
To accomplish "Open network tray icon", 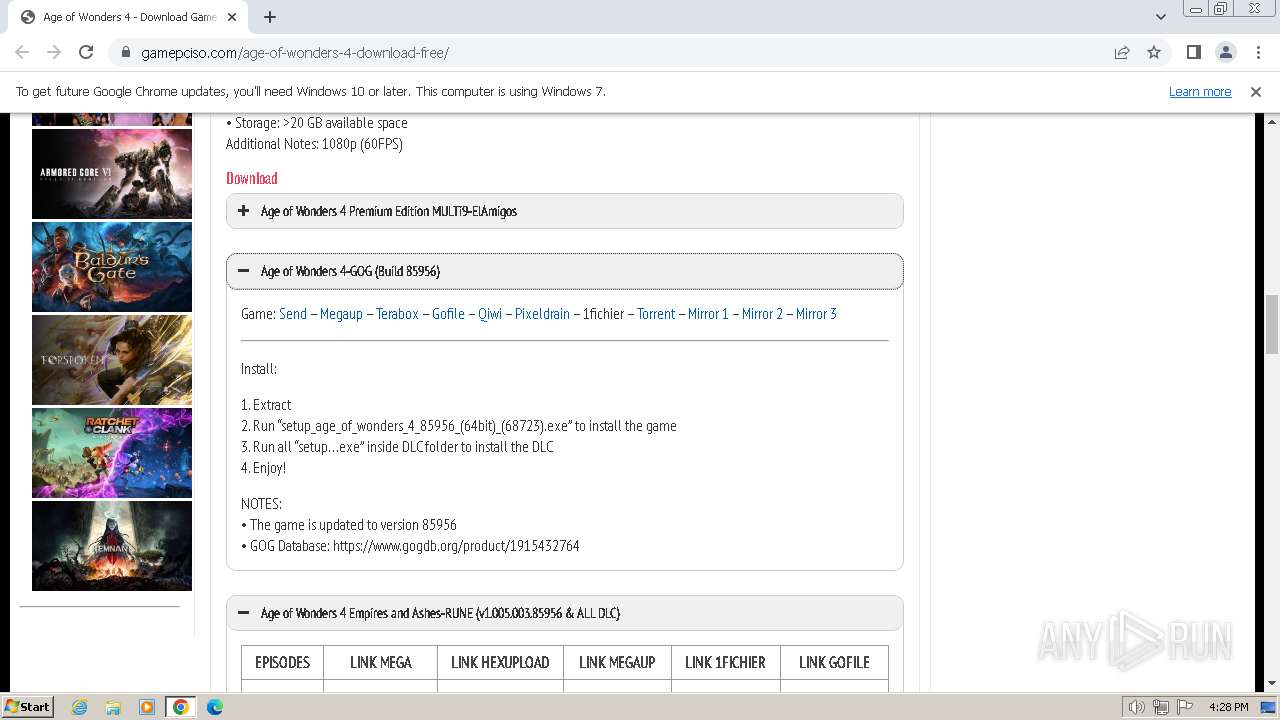I will click(1160, 707).
